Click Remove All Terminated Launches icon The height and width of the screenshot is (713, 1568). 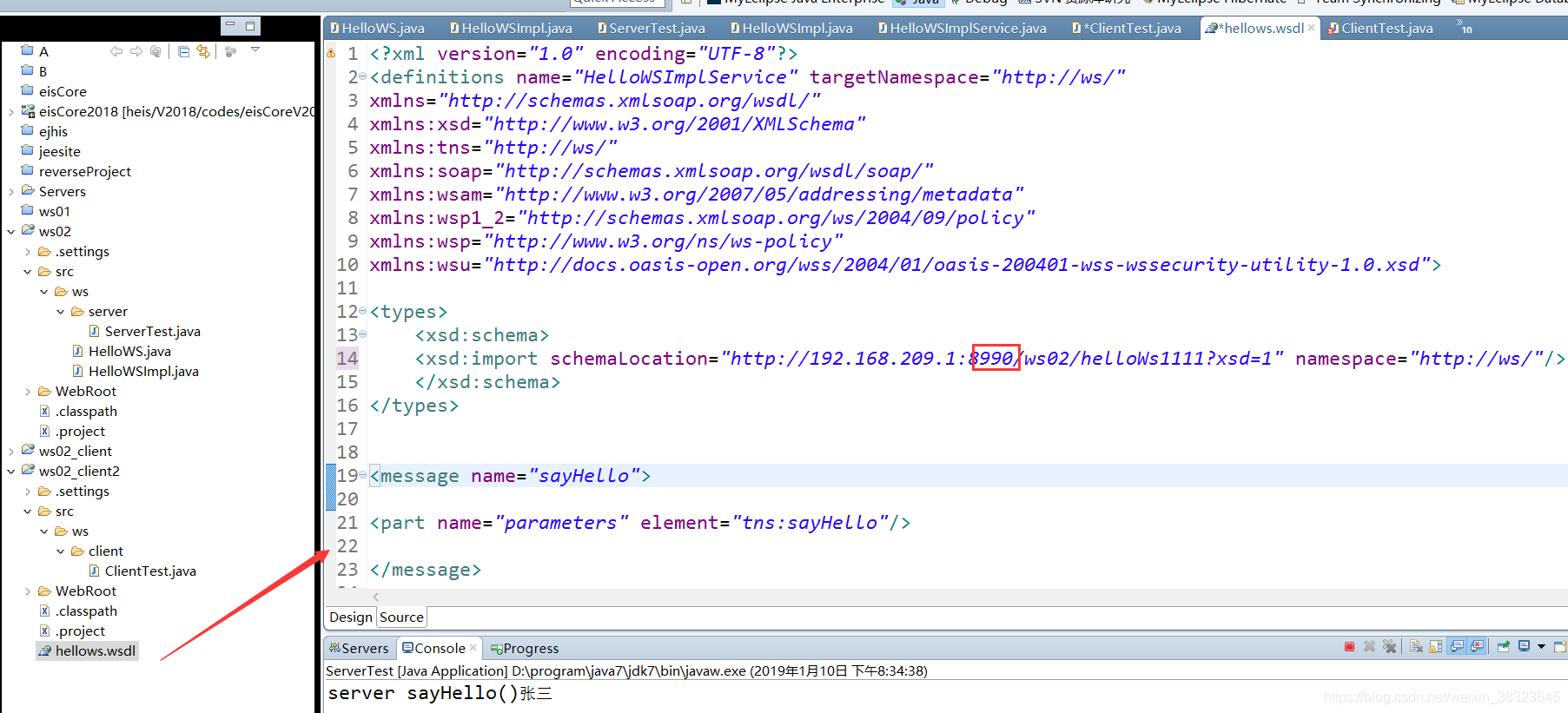(1390, 647)
